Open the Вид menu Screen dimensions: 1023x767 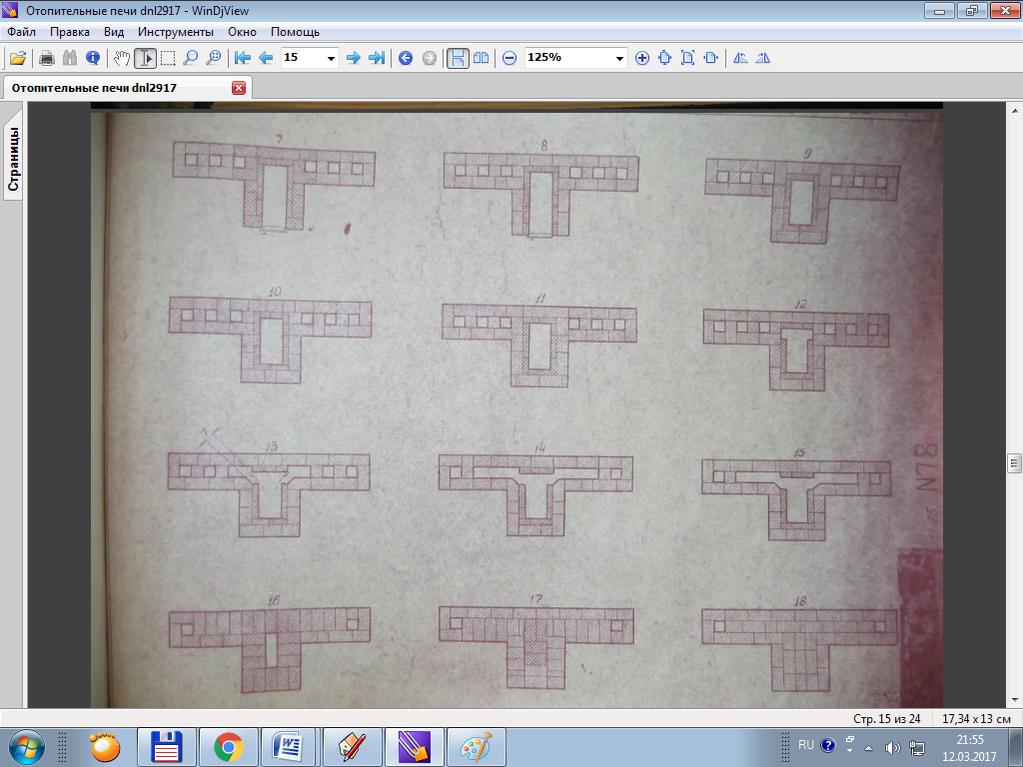114,31
